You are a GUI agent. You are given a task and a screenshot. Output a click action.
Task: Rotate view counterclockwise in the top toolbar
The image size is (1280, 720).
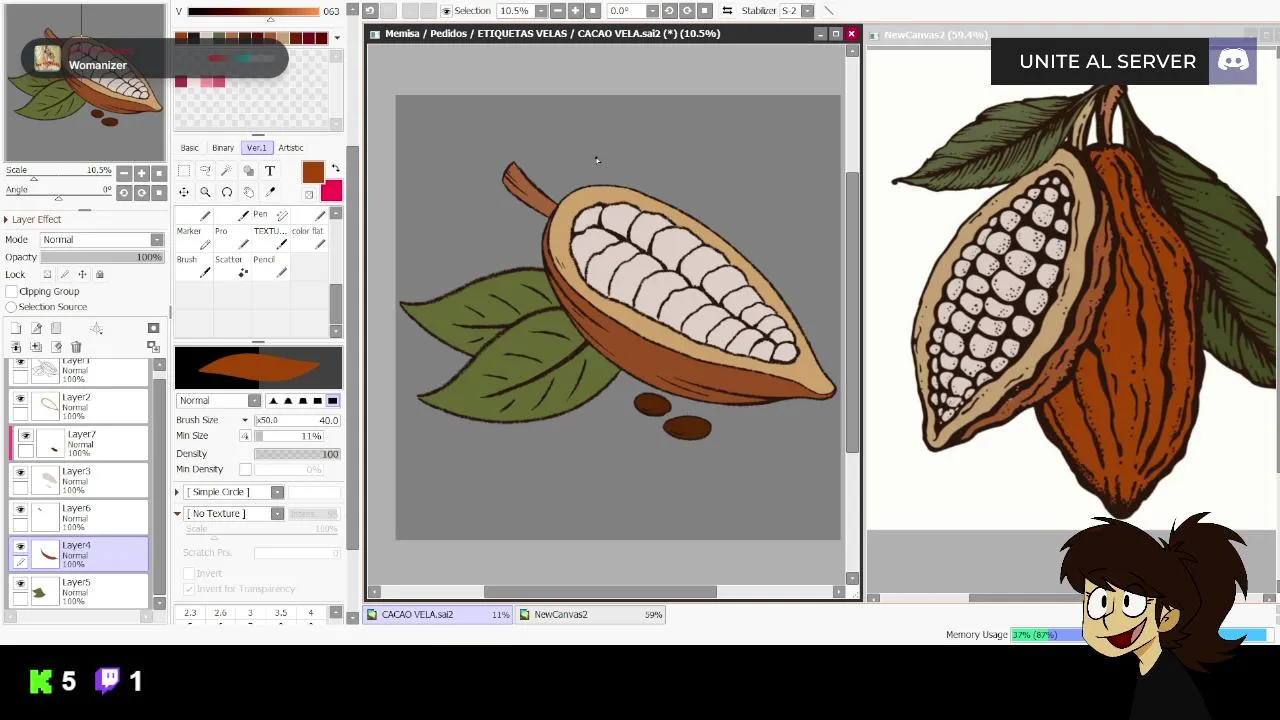tap(669, 11)
